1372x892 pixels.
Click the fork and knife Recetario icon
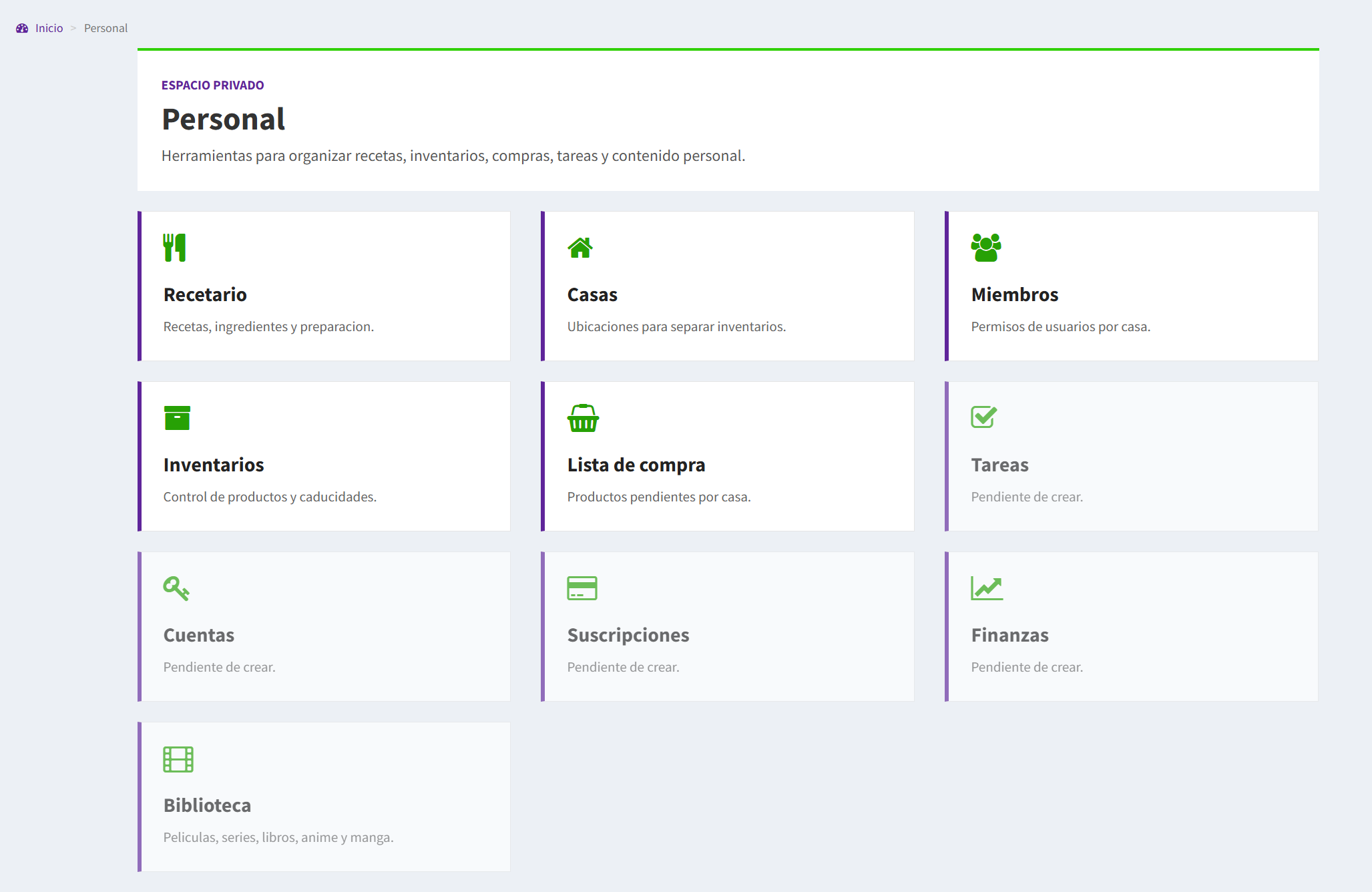click(x=175, y=248)
